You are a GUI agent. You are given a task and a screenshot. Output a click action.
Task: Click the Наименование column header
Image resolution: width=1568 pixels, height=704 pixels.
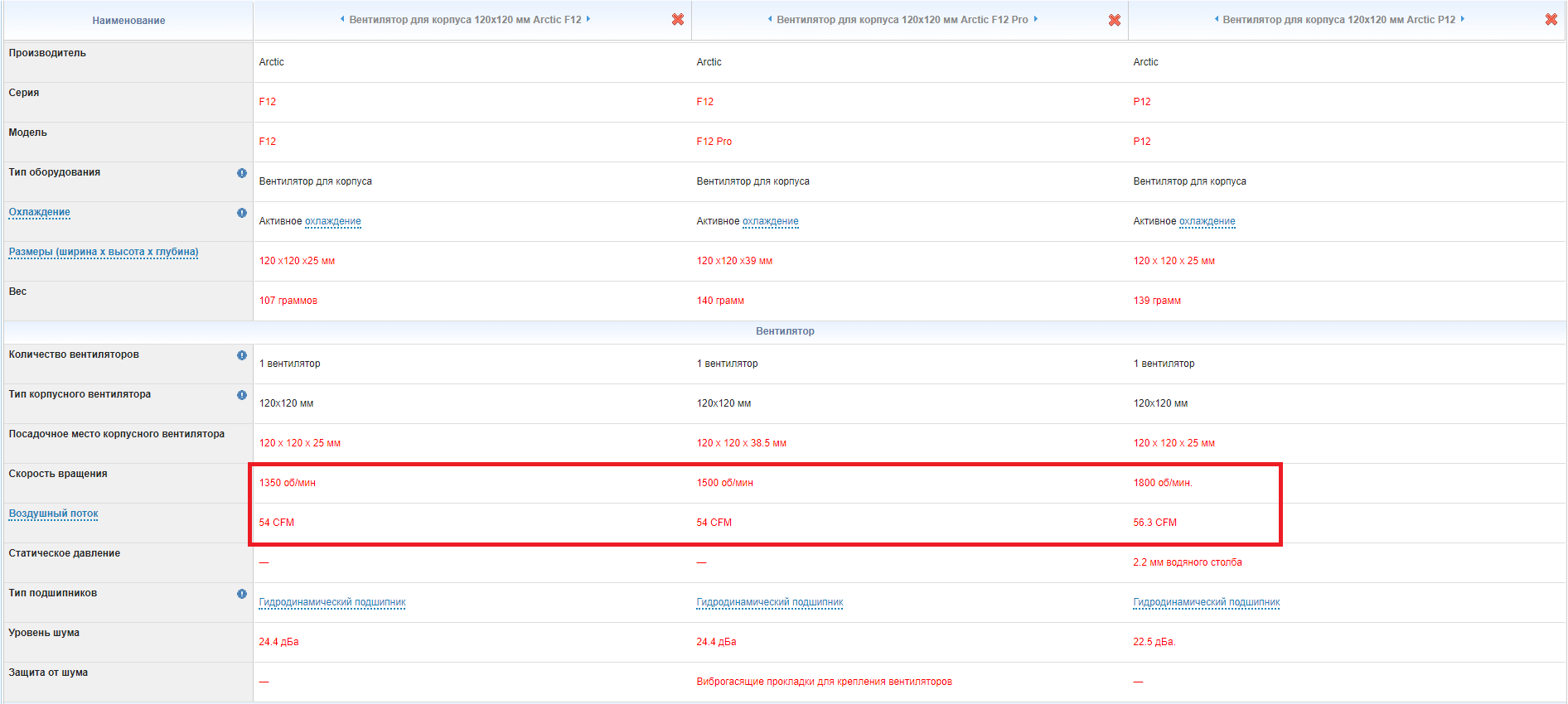128,21
